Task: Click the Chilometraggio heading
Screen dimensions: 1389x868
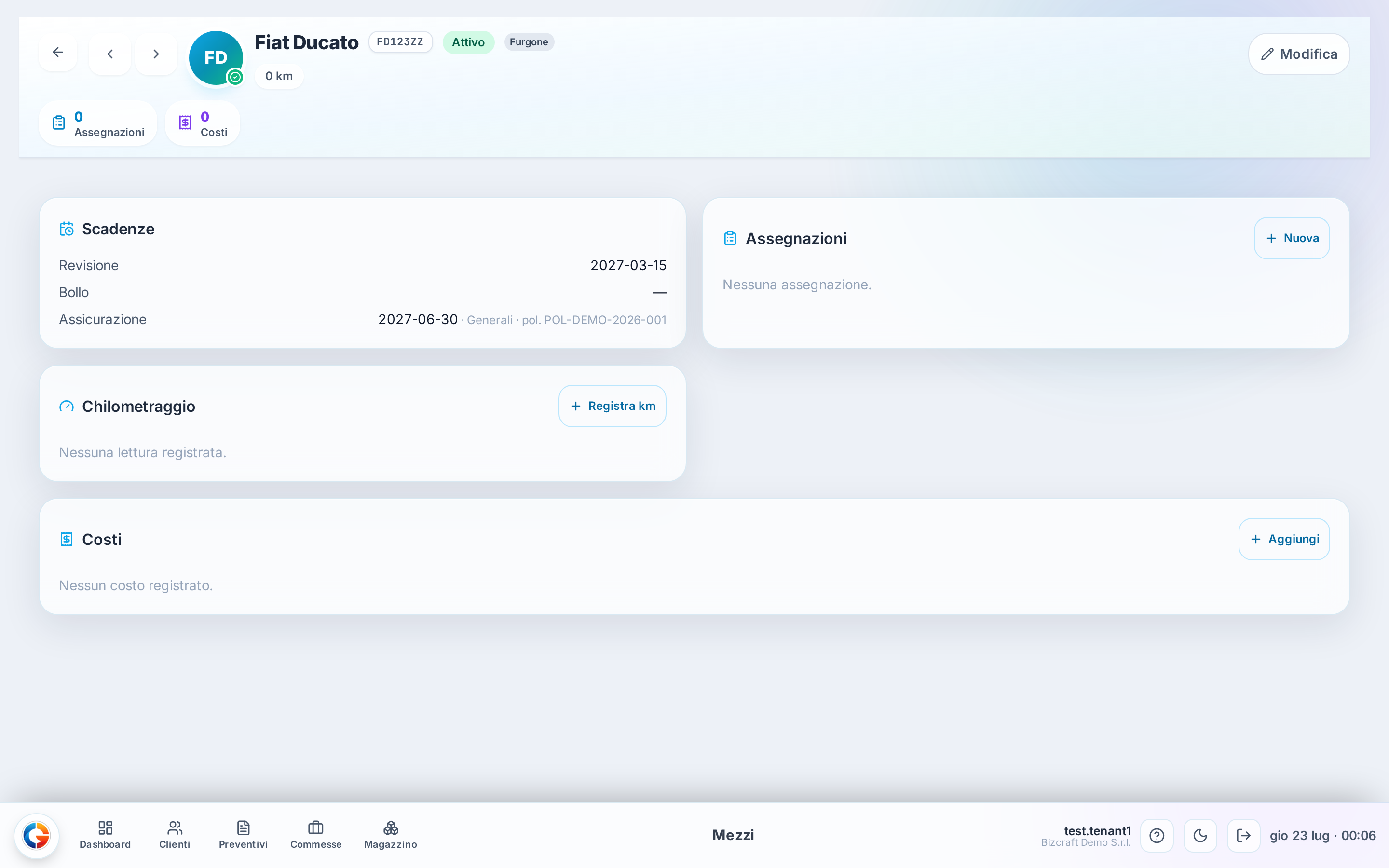Action: [138, 407]
